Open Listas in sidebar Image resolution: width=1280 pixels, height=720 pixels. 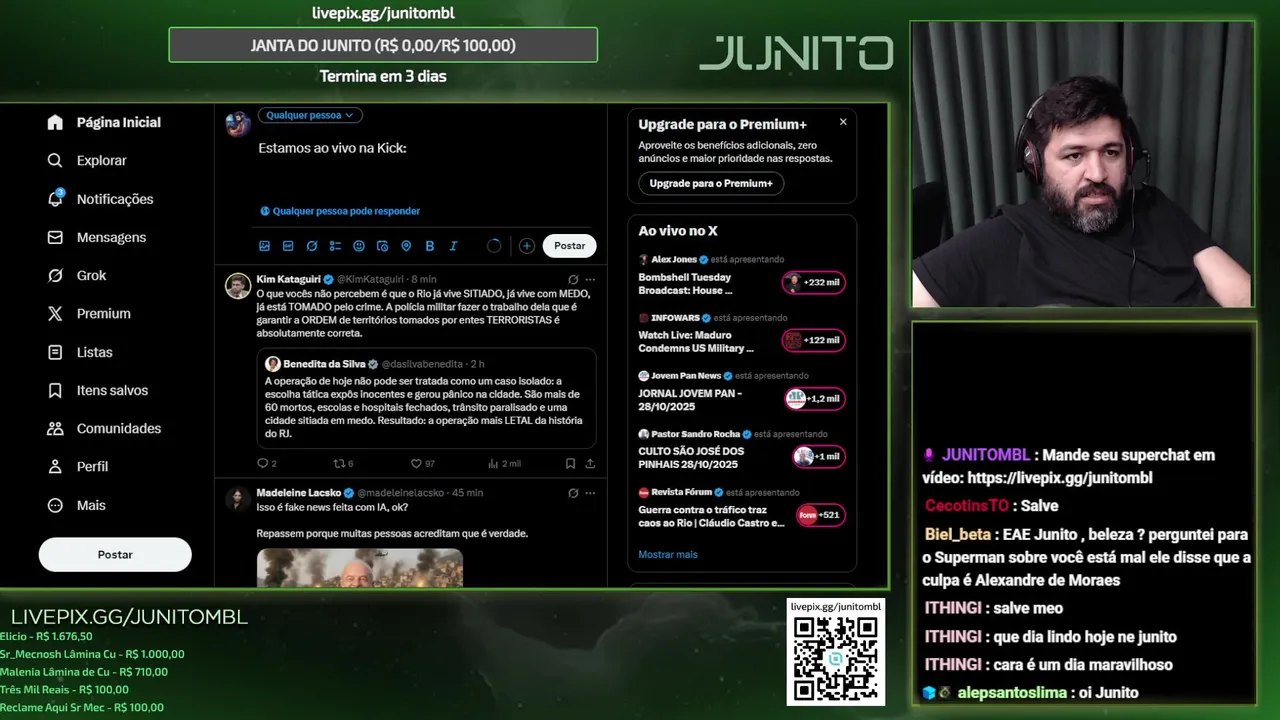tap(79, 352)
